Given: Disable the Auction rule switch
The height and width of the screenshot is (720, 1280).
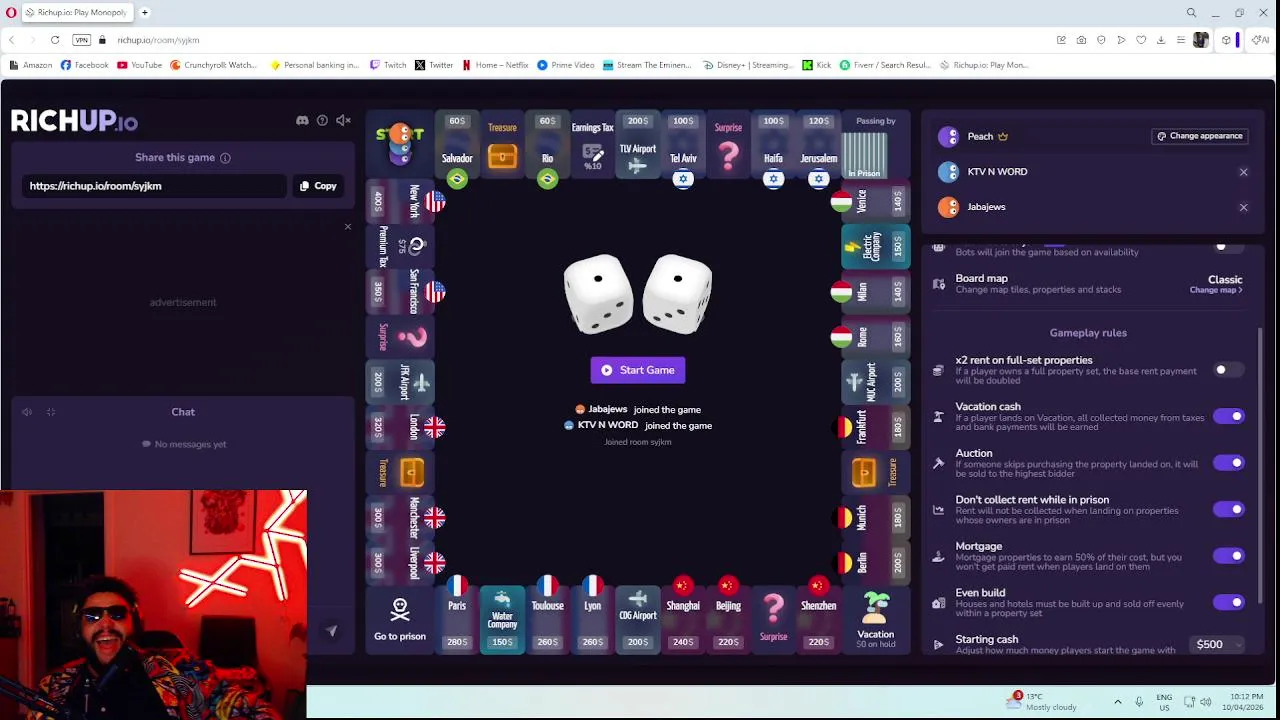Looking at the screenshot, I should [1228, 463].
